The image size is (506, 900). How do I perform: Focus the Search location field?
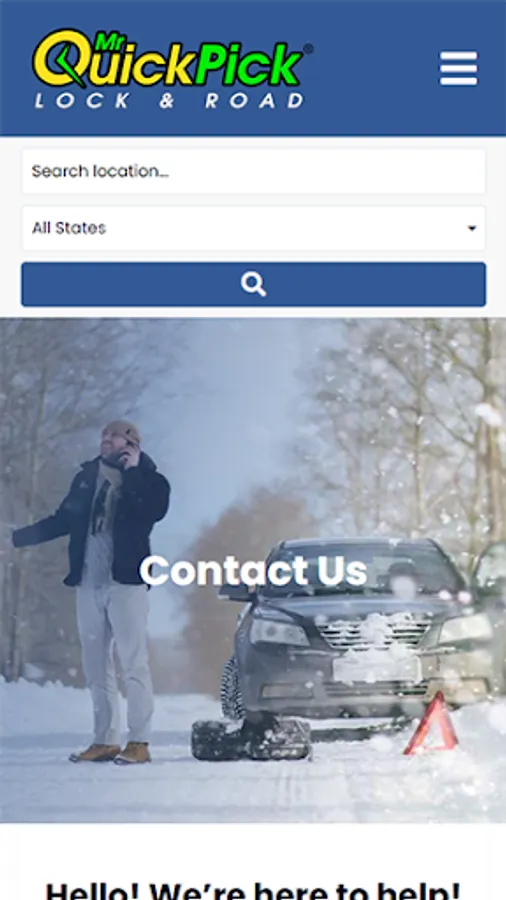point(254,172)
